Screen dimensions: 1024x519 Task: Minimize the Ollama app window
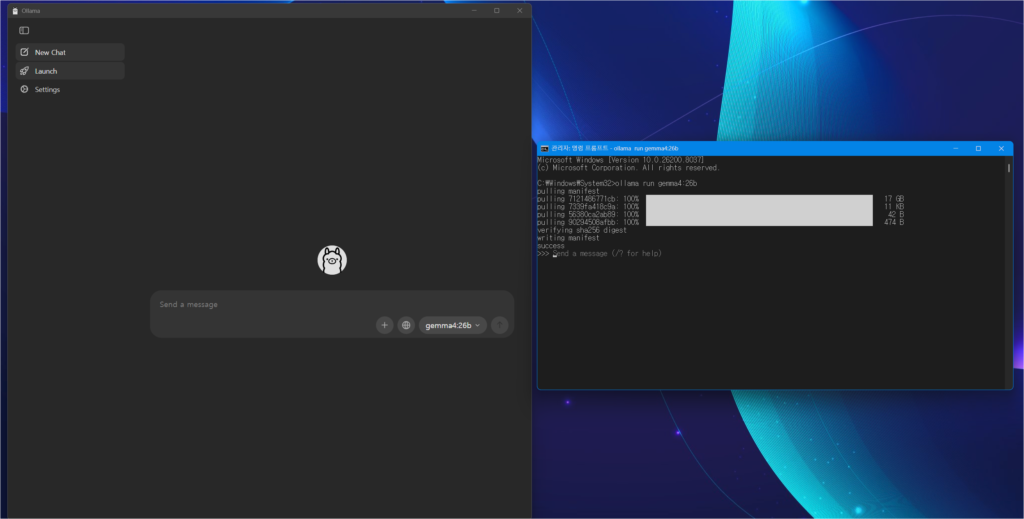coord(474,10)
